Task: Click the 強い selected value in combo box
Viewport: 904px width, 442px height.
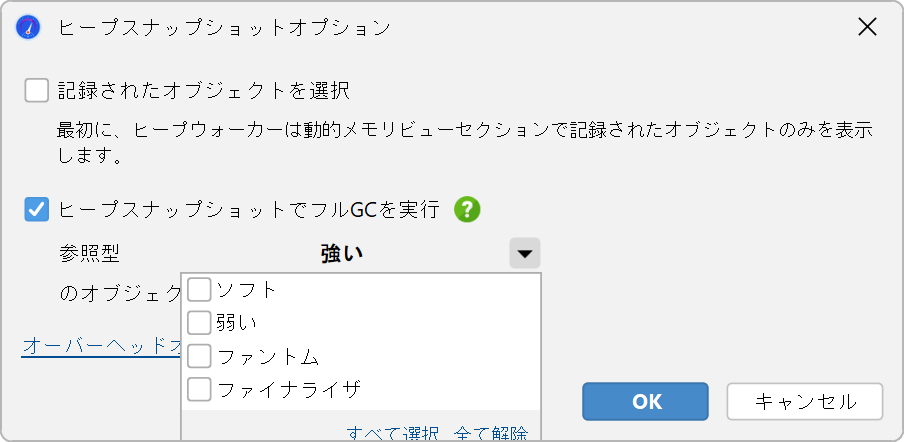Action: (x=342, y=254)
